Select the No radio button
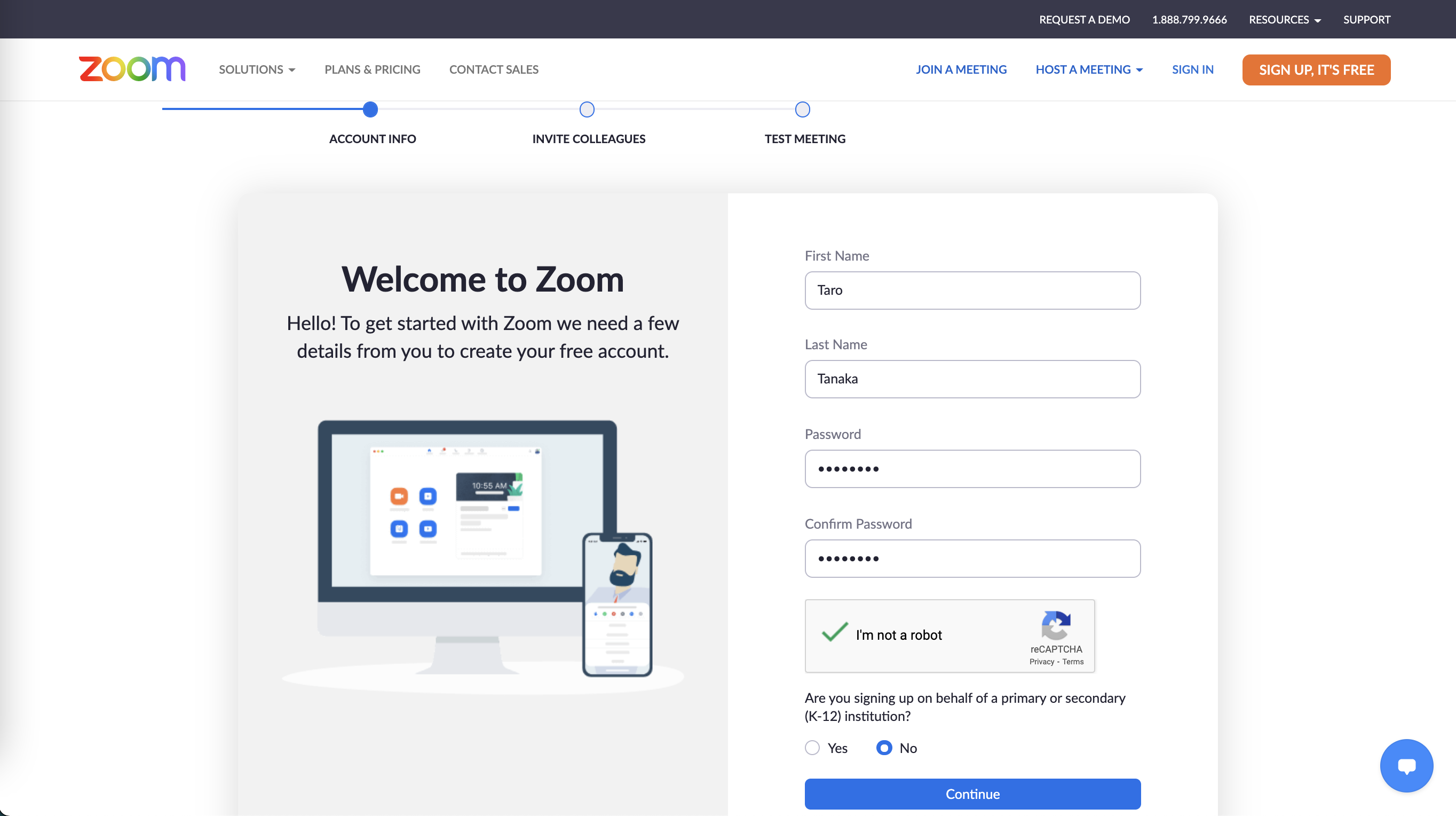Viewport: 1456px width, 816px height. tap(884, 748)
